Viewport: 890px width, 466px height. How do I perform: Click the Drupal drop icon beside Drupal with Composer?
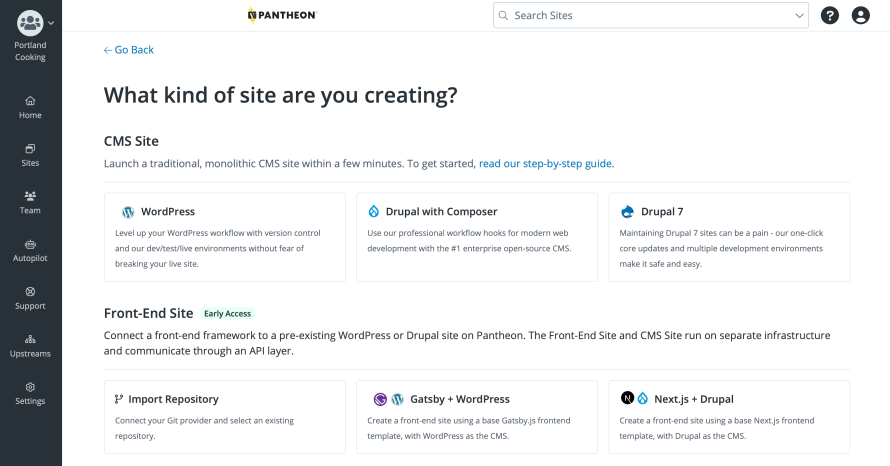click(x=373, y=211)
